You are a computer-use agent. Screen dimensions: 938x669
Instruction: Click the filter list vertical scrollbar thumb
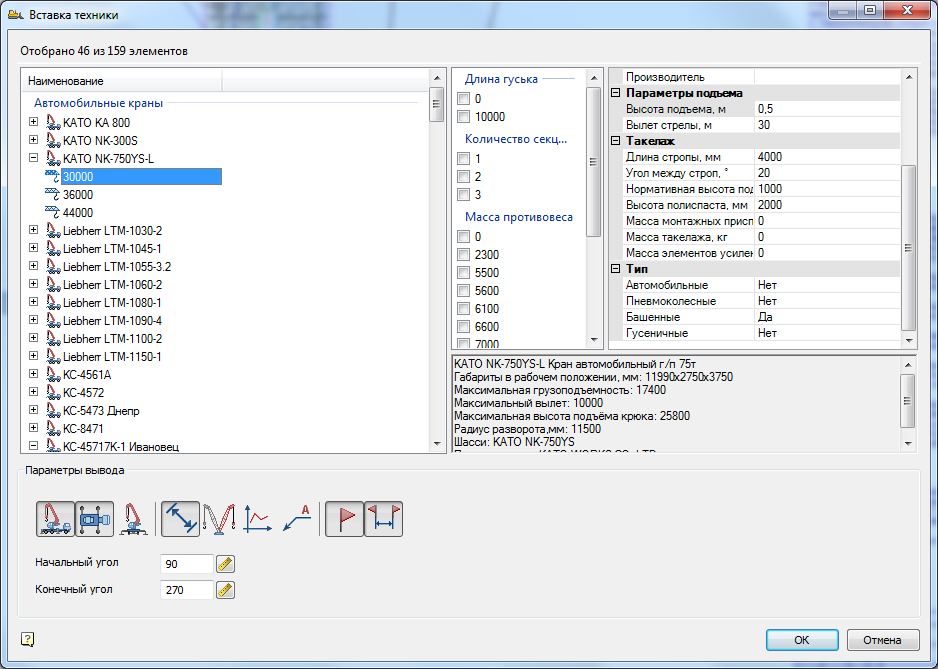coord(593,162)
